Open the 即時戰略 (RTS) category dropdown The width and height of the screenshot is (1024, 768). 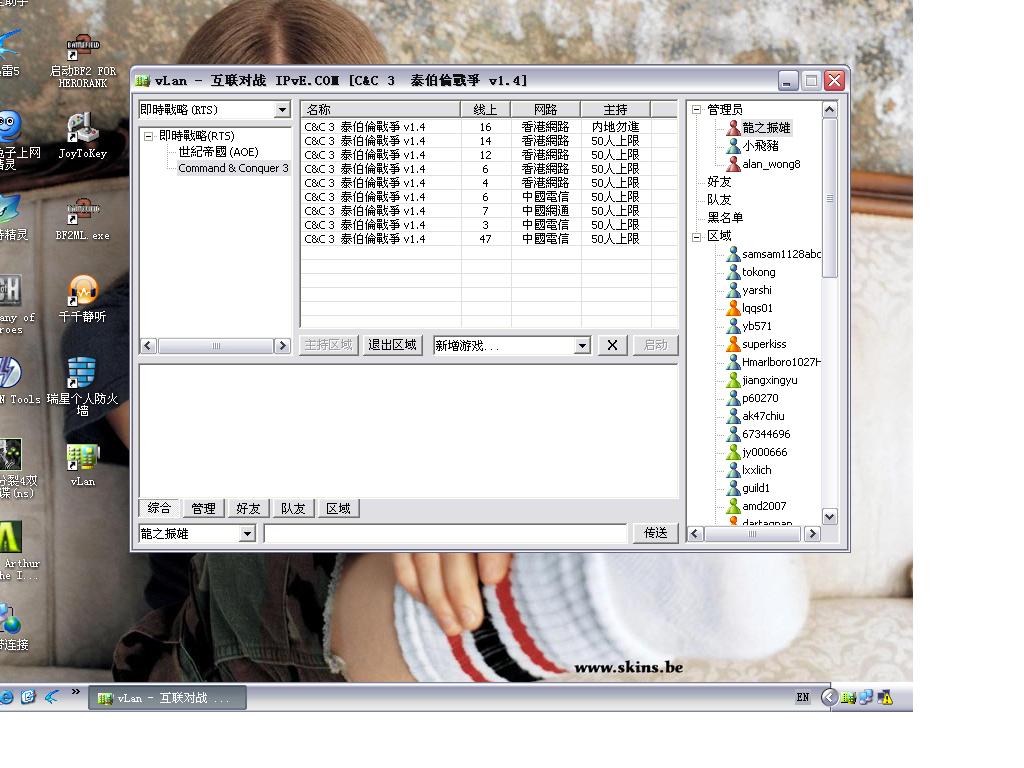282,110
